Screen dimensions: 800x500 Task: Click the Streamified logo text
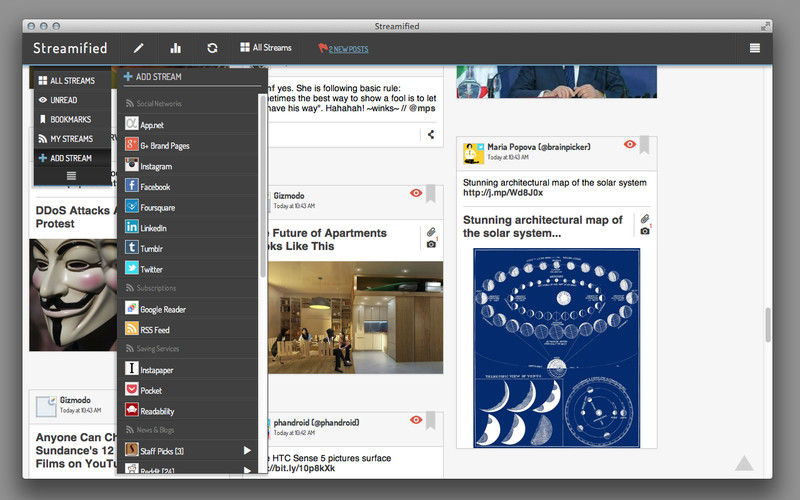[70, 48]
